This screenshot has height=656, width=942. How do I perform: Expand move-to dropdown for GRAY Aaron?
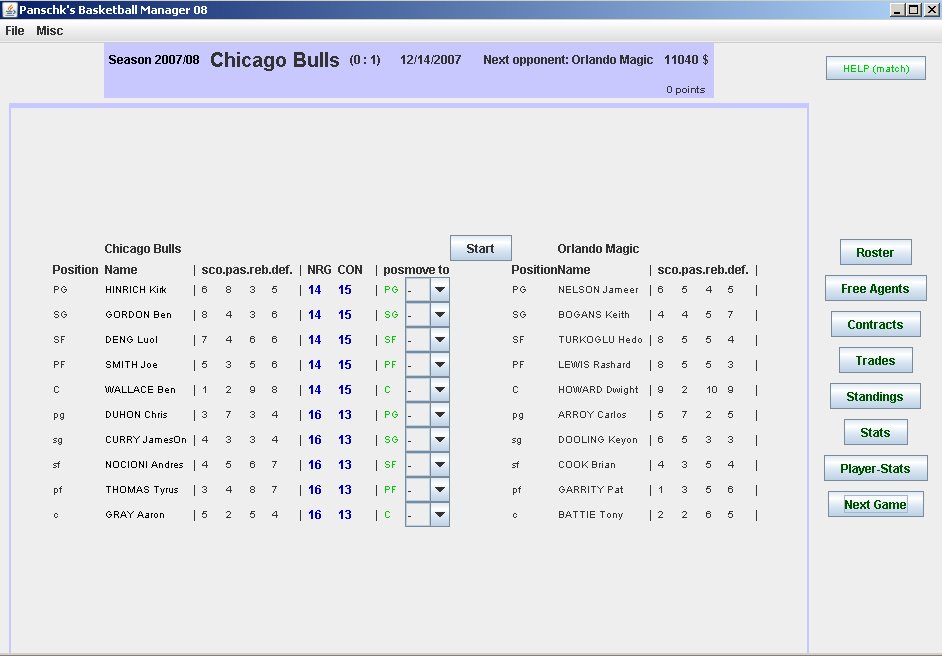440,515
